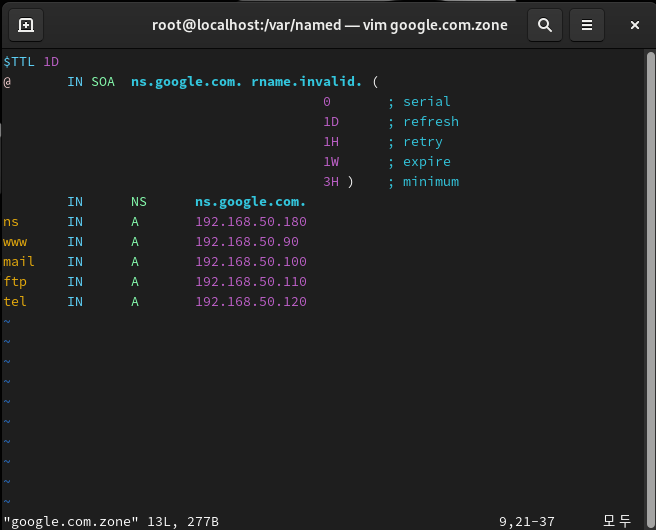Click the 'A' record type in the ftp row
This screenshot has height=530, width=656.
coord(135,282)
